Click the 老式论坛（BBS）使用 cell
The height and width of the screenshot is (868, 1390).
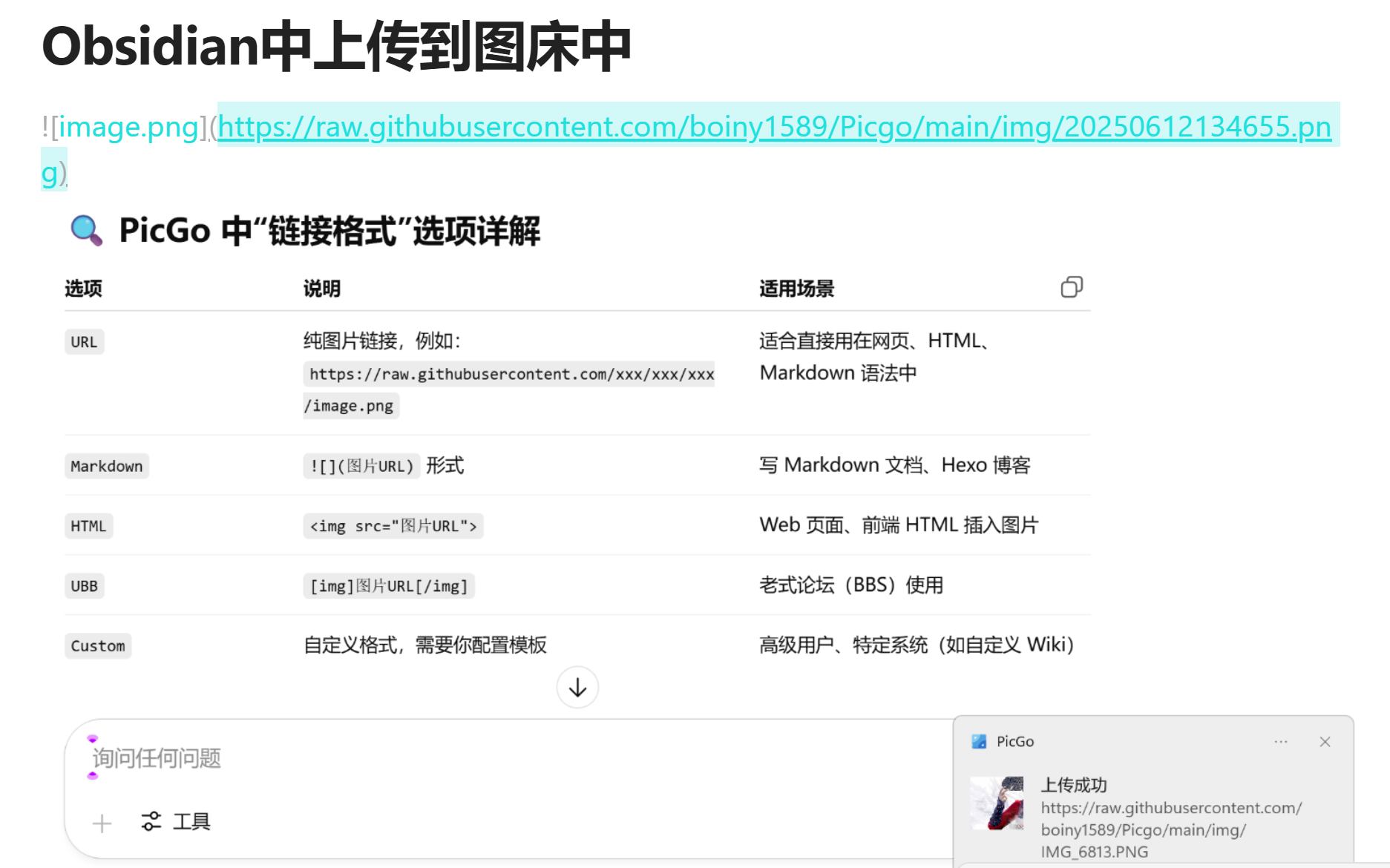point(851,585)
